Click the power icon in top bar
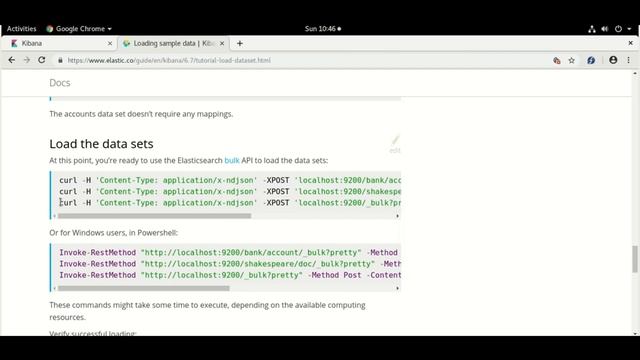Viewport: 640px width, 360px height. tap(618, 29)
